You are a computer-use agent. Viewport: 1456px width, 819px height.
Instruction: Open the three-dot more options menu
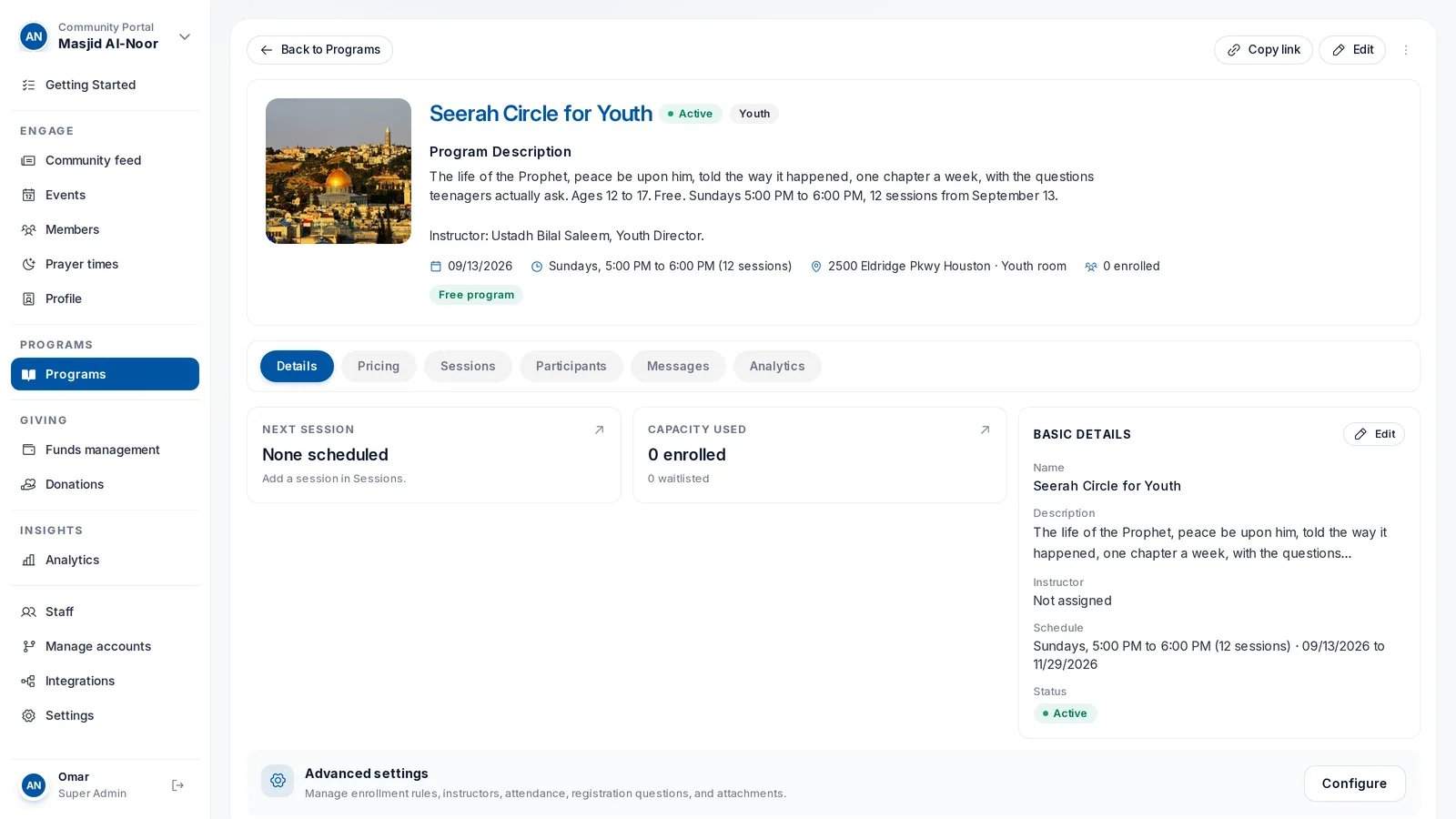(x=1405, y=50)
